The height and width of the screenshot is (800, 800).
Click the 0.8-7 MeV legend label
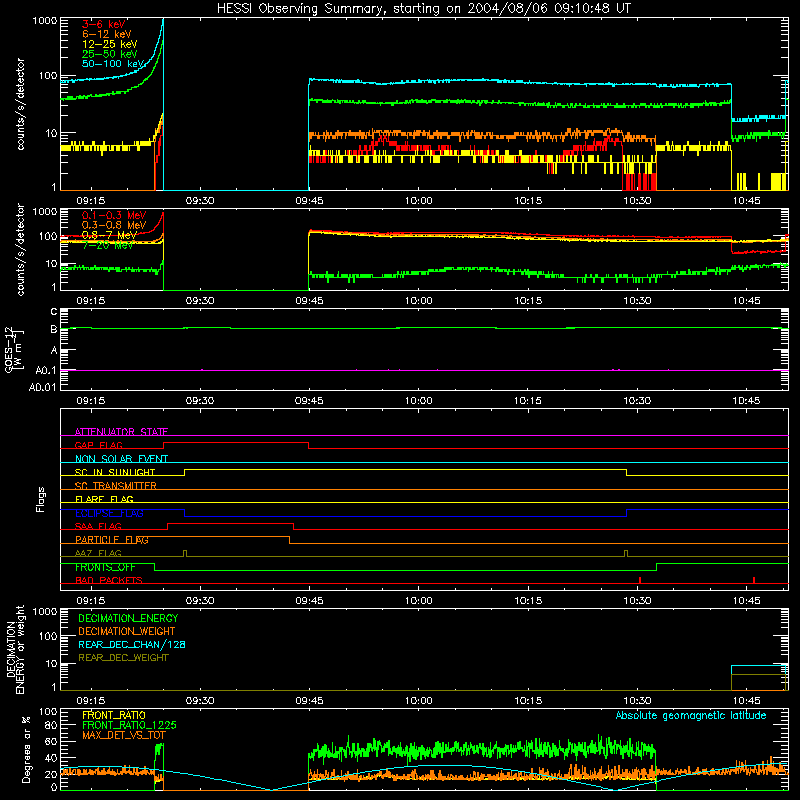(x=109, y=235)
